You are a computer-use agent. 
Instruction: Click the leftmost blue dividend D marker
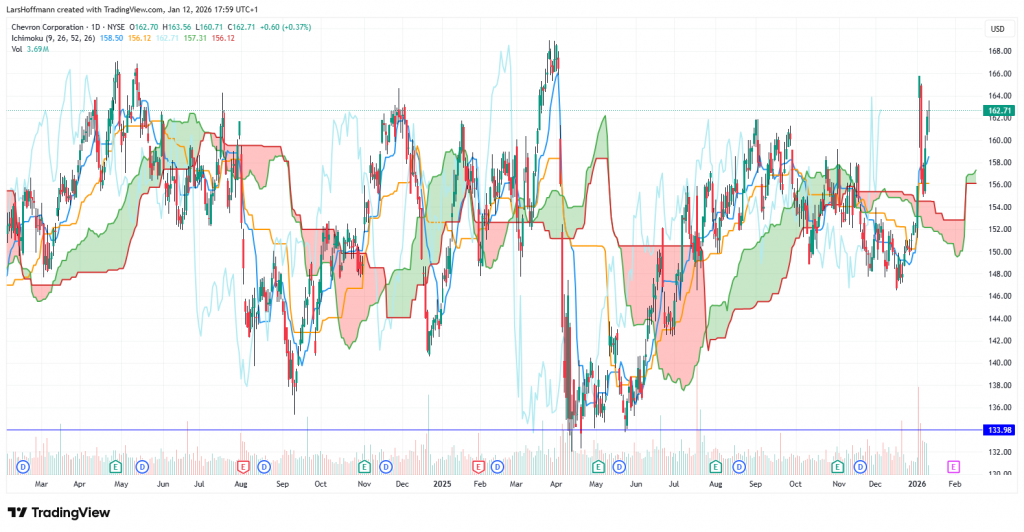(22, 467)
